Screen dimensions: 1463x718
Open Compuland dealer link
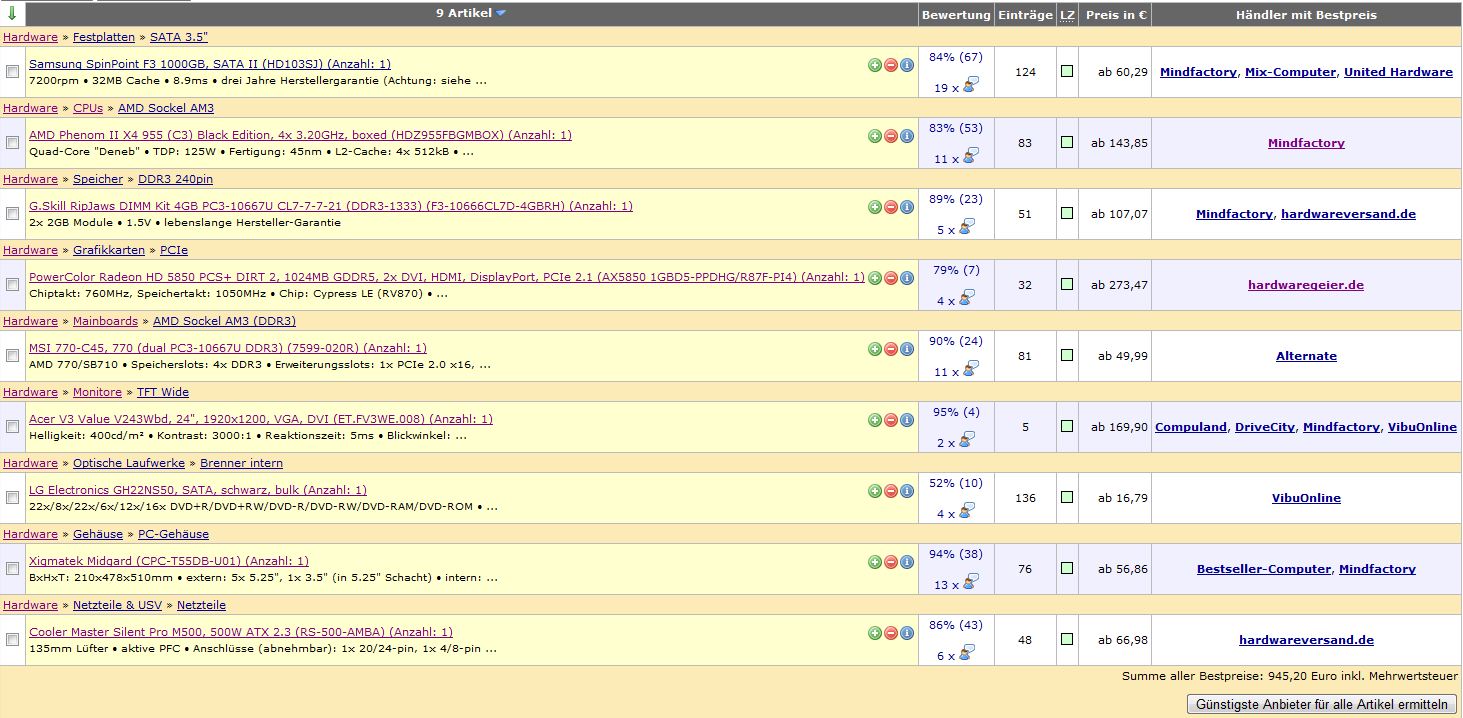coord(1191,427)
